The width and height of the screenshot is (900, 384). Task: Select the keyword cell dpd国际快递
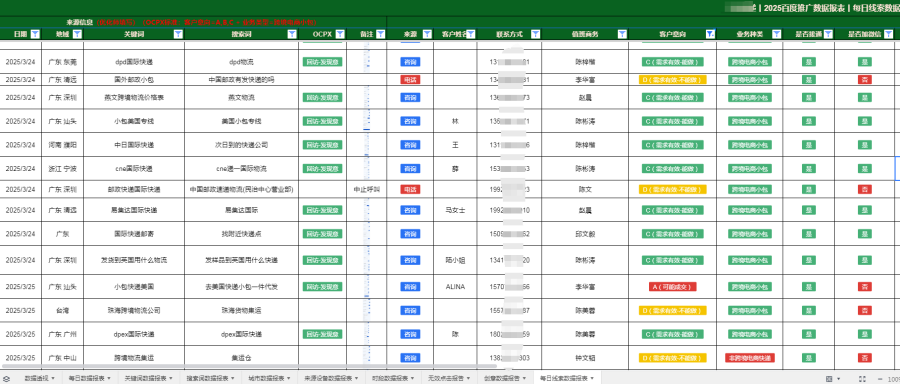pyautogui.click(x=134, y=61)
